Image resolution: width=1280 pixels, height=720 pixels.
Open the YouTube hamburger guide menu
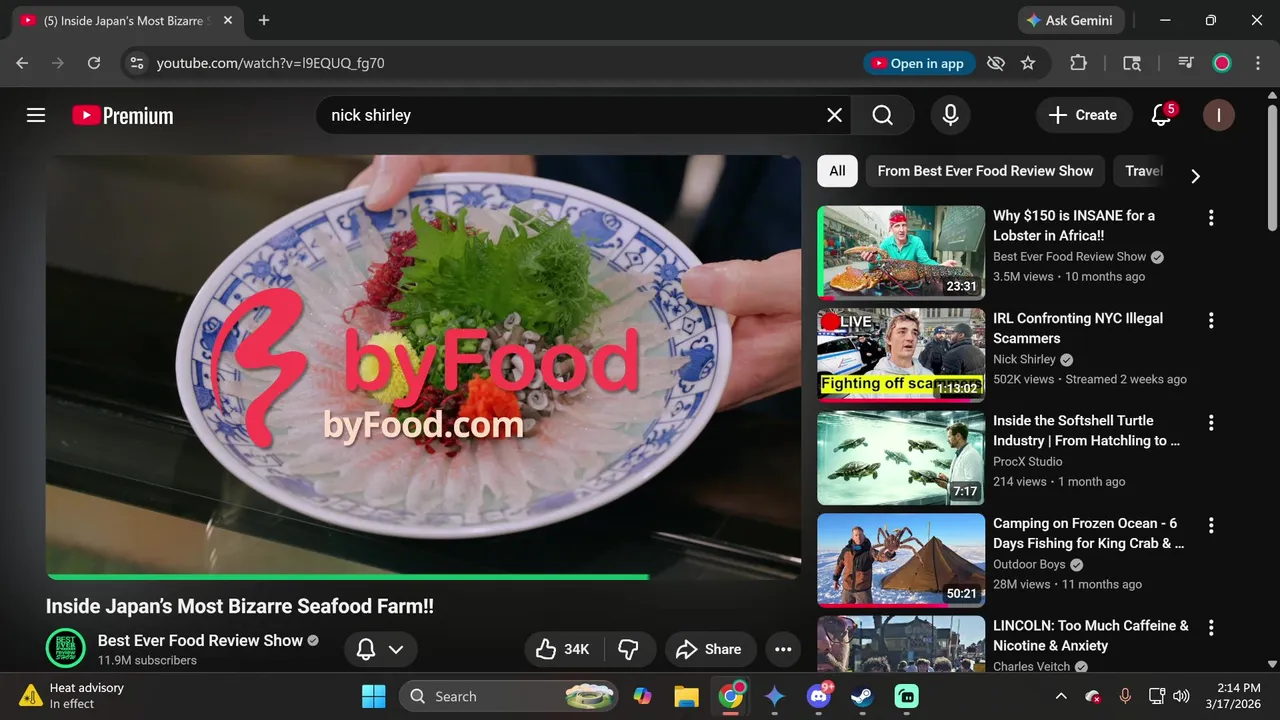pos(36,115)
